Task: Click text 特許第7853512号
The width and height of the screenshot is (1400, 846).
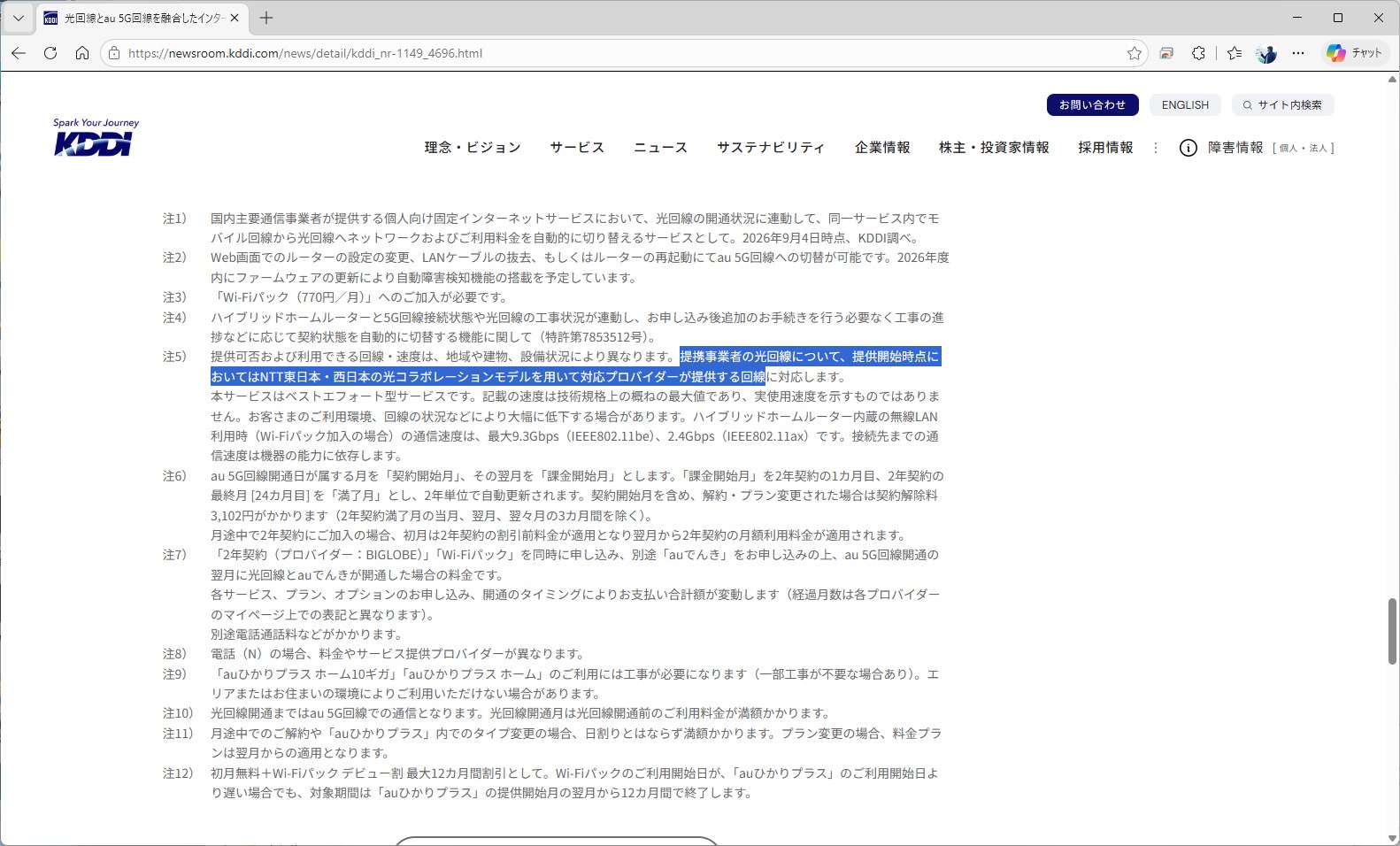Action: pos(593,337)
